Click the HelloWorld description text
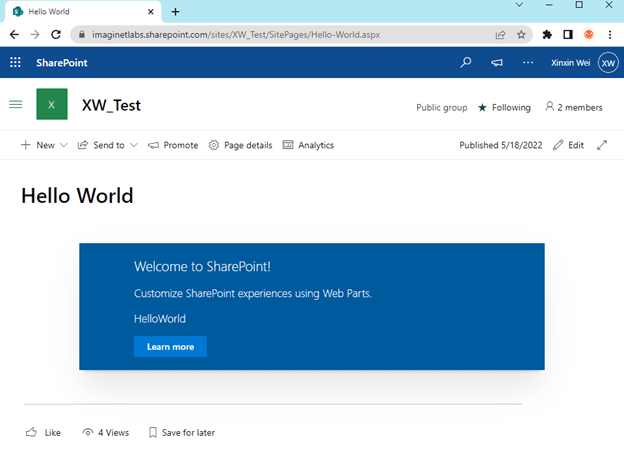 click(x=160, y=318)
